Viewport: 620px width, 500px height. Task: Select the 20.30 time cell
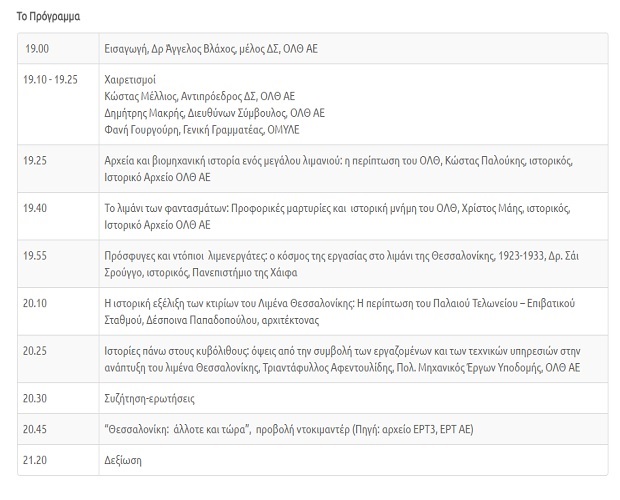tap(36, 398)
